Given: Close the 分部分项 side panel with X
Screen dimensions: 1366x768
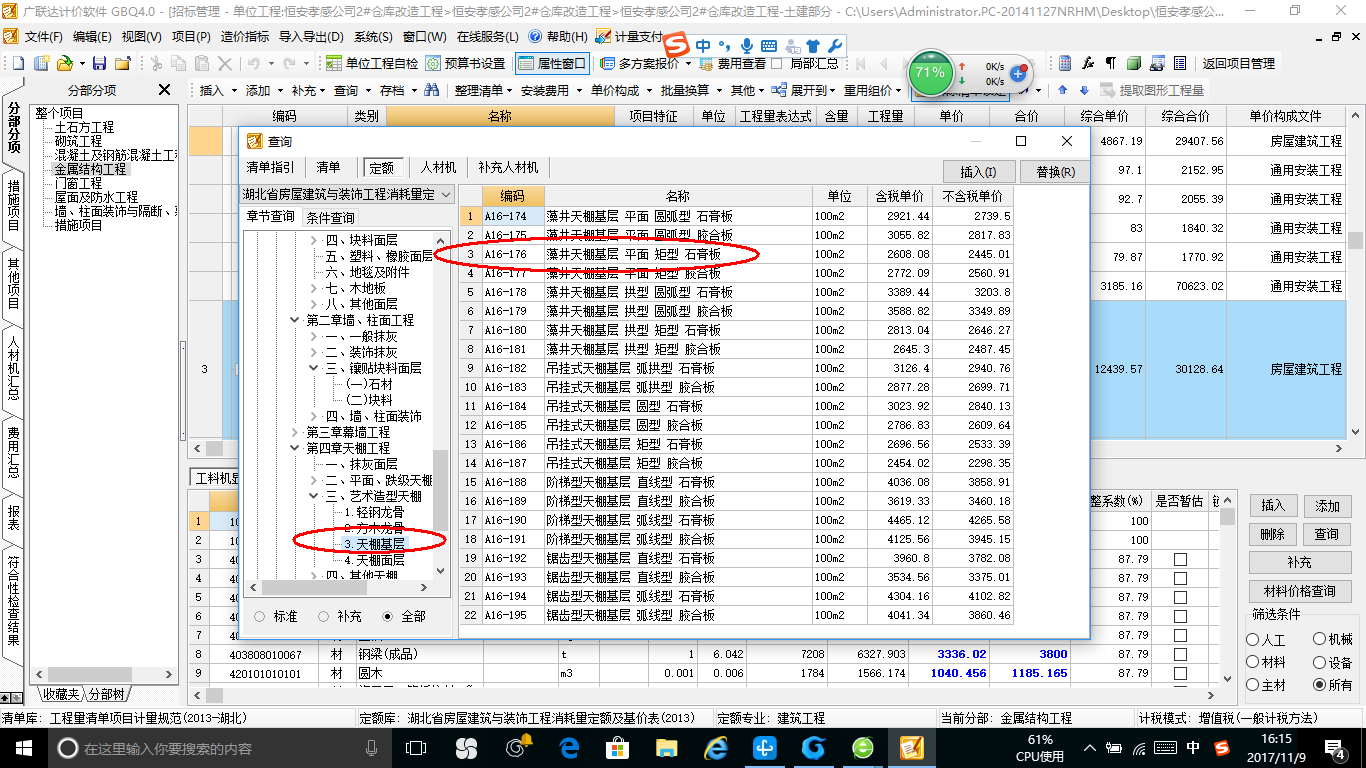Looking at the screenshot, I should point(165,90).
